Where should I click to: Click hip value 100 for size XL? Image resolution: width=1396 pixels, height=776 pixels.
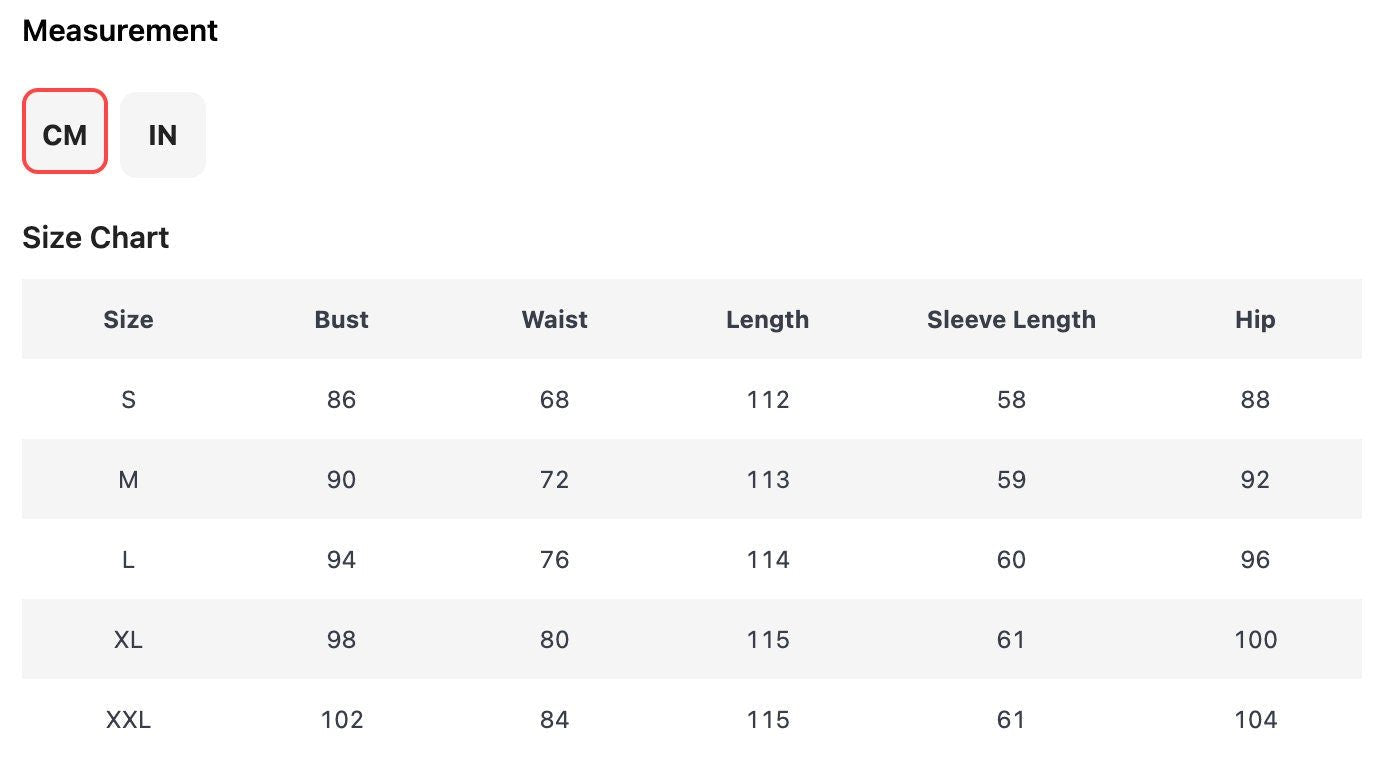click(x=1255, y=640)
